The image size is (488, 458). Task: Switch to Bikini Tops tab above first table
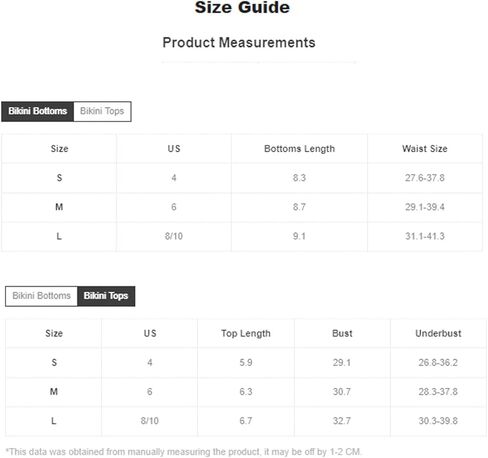pyautogui.click(x=102, y=111)
